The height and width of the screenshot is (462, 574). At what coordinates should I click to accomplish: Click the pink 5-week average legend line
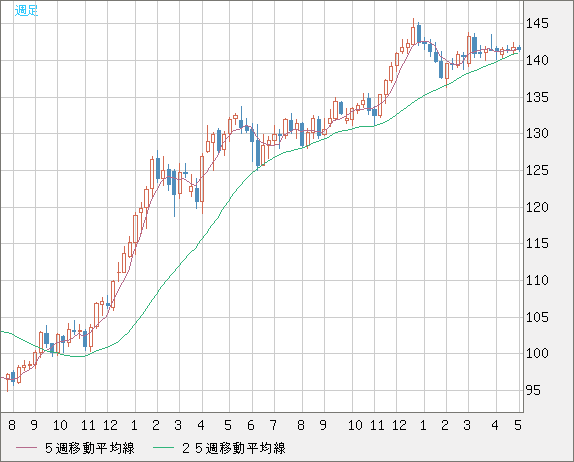click(27, 448)
